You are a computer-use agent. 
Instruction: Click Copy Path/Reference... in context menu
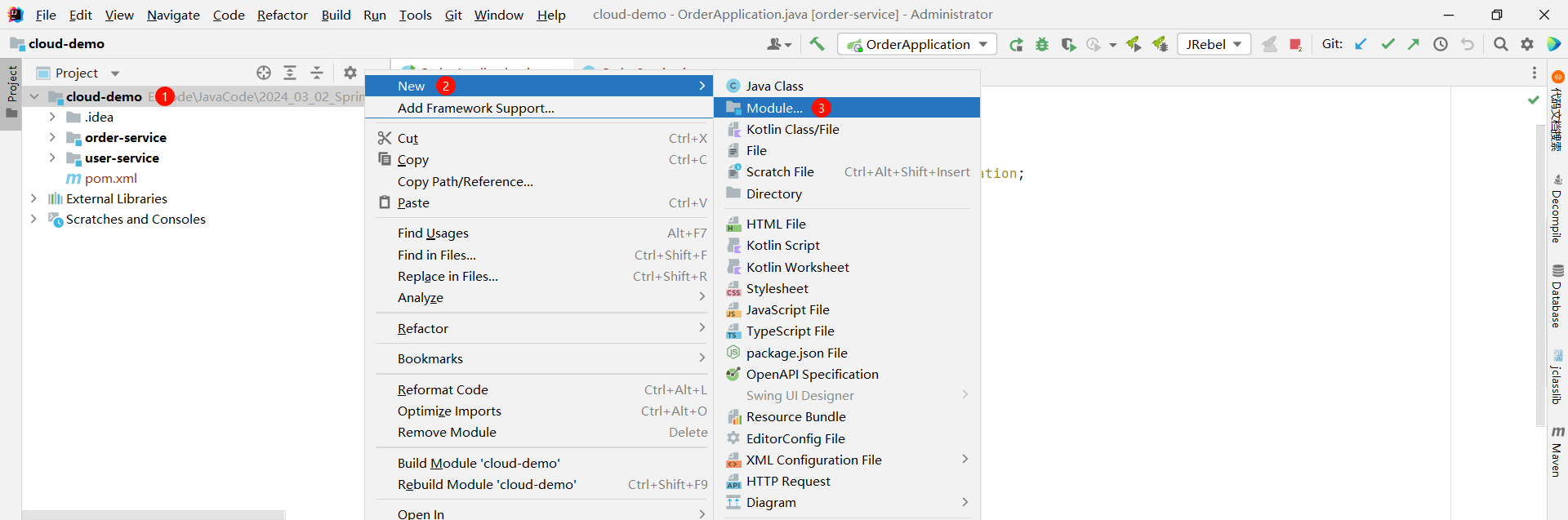(539, 181)
